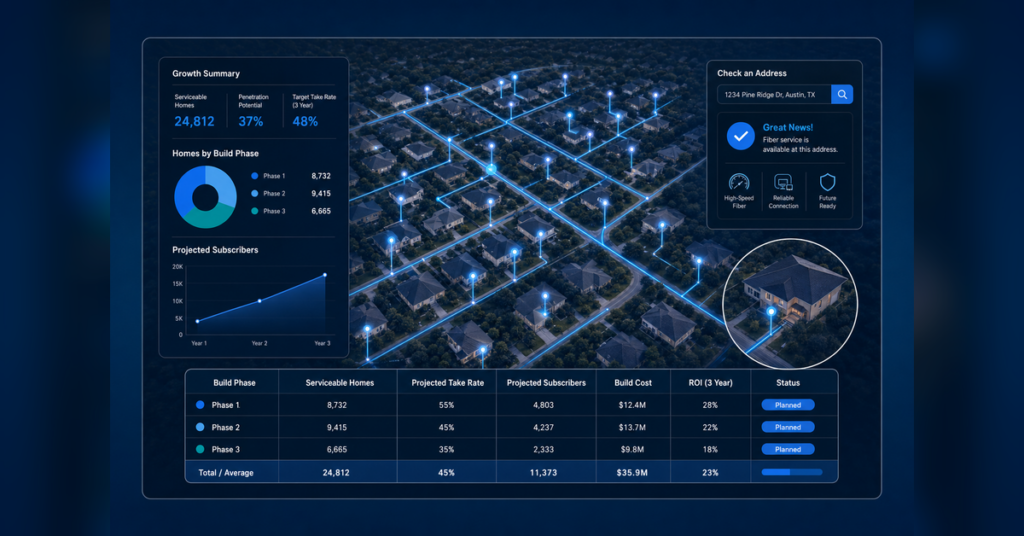Click the 4,237 projected subscribers cell
Screen dimensions: 1024x536
pos(543,427)
